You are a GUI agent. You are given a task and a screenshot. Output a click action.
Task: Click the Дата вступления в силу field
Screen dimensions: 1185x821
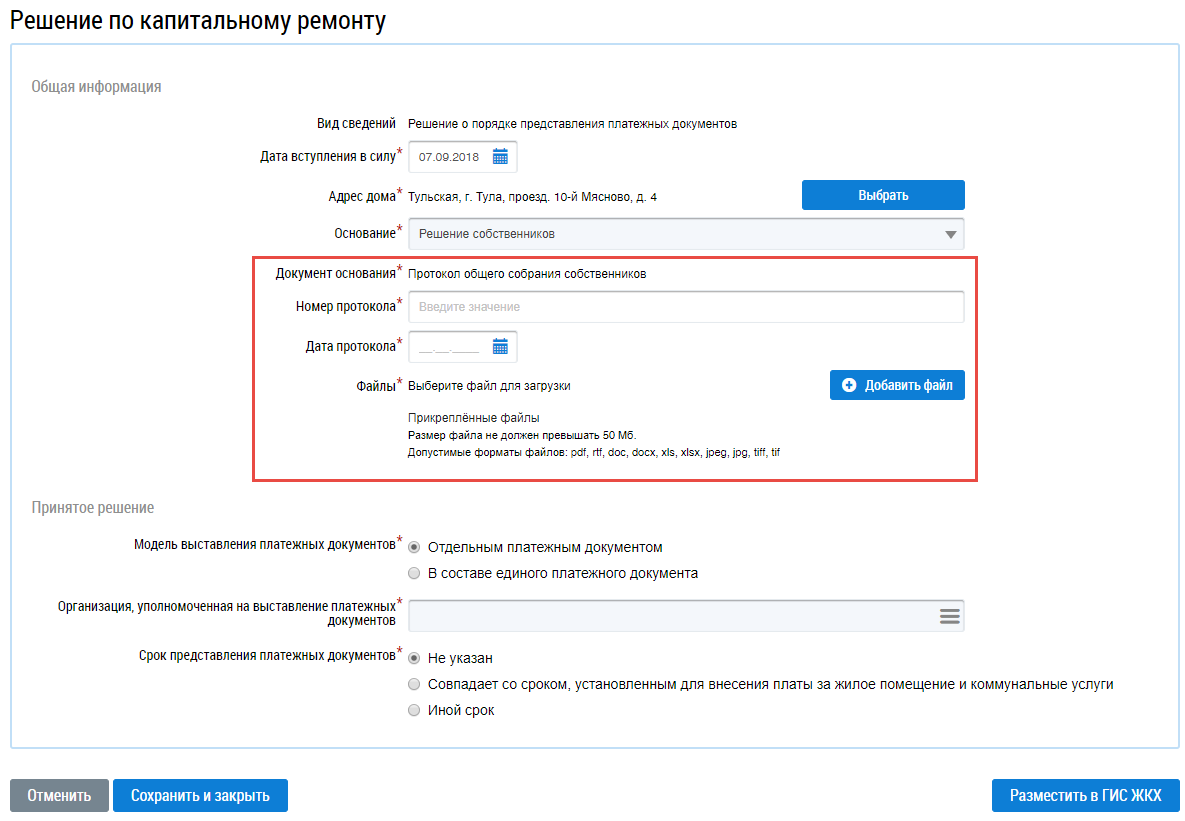pos(450,157)
